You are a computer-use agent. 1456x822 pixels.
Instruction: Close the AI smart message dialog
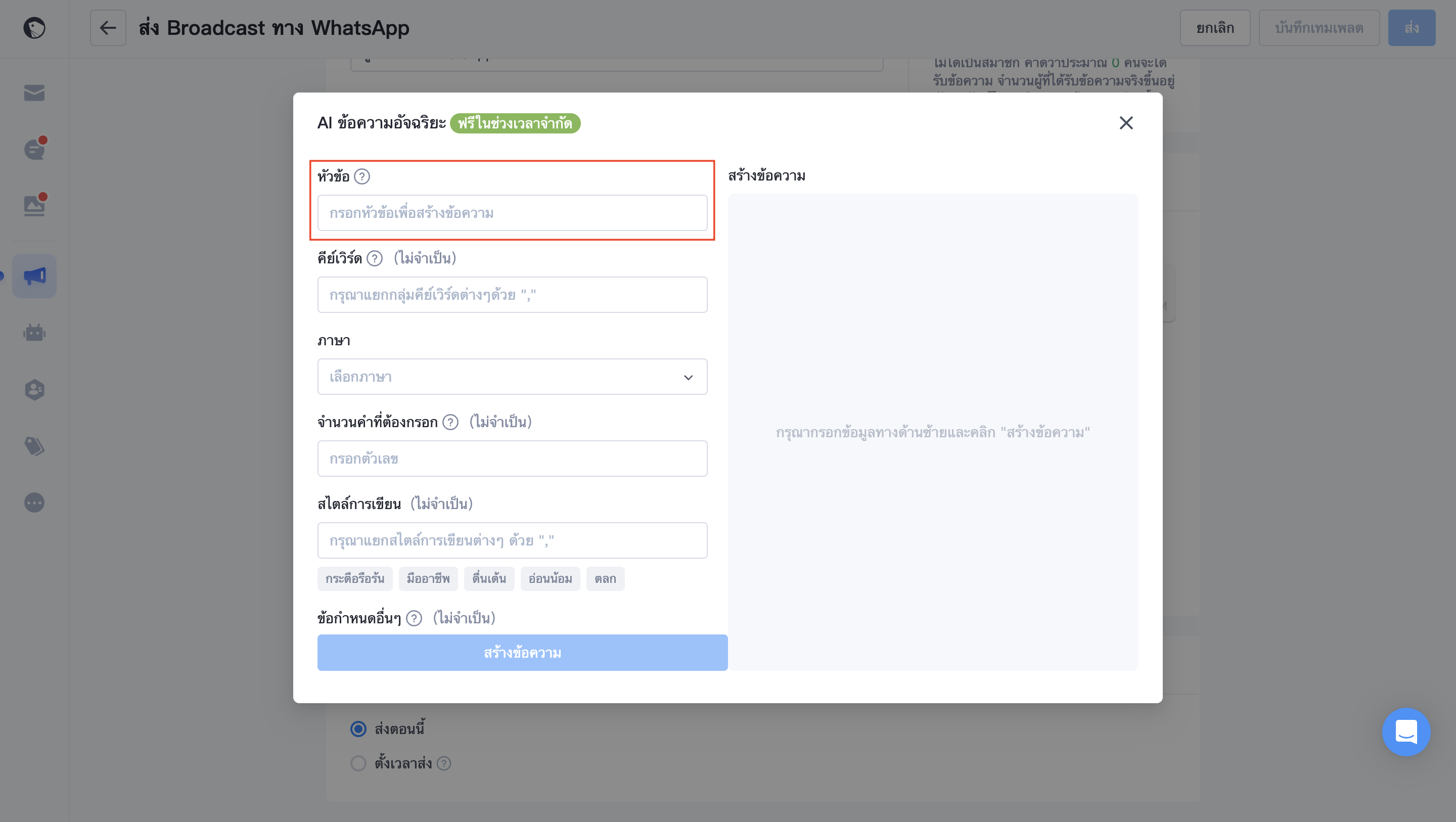point(1126,123)
